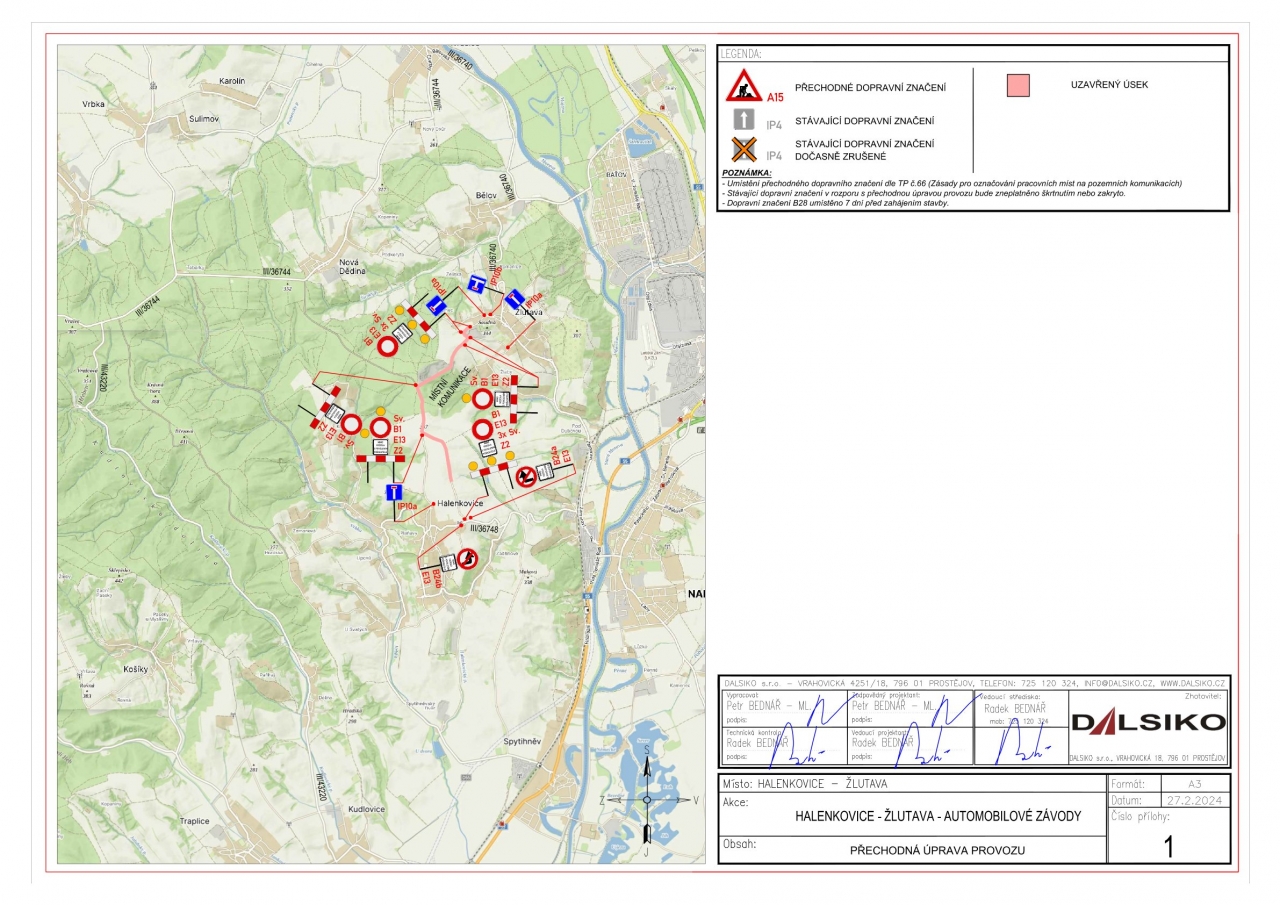Click the compass rose on the map

[x=647, y=798]
